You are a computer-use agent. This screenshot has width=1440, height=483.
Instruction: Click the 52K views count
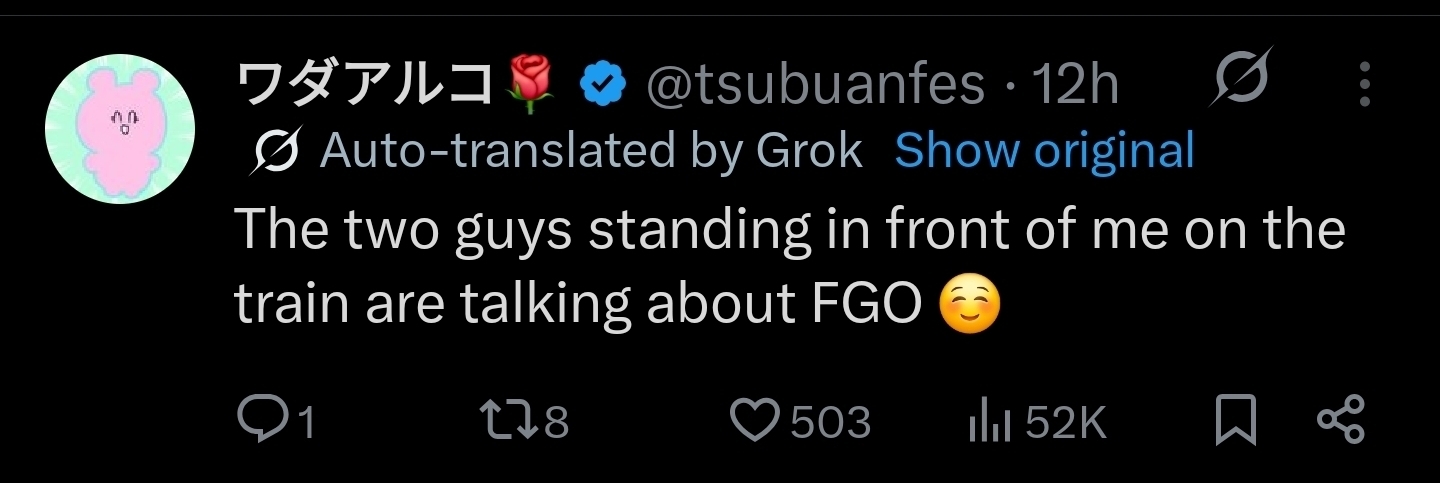click(x=1066, y=422)
